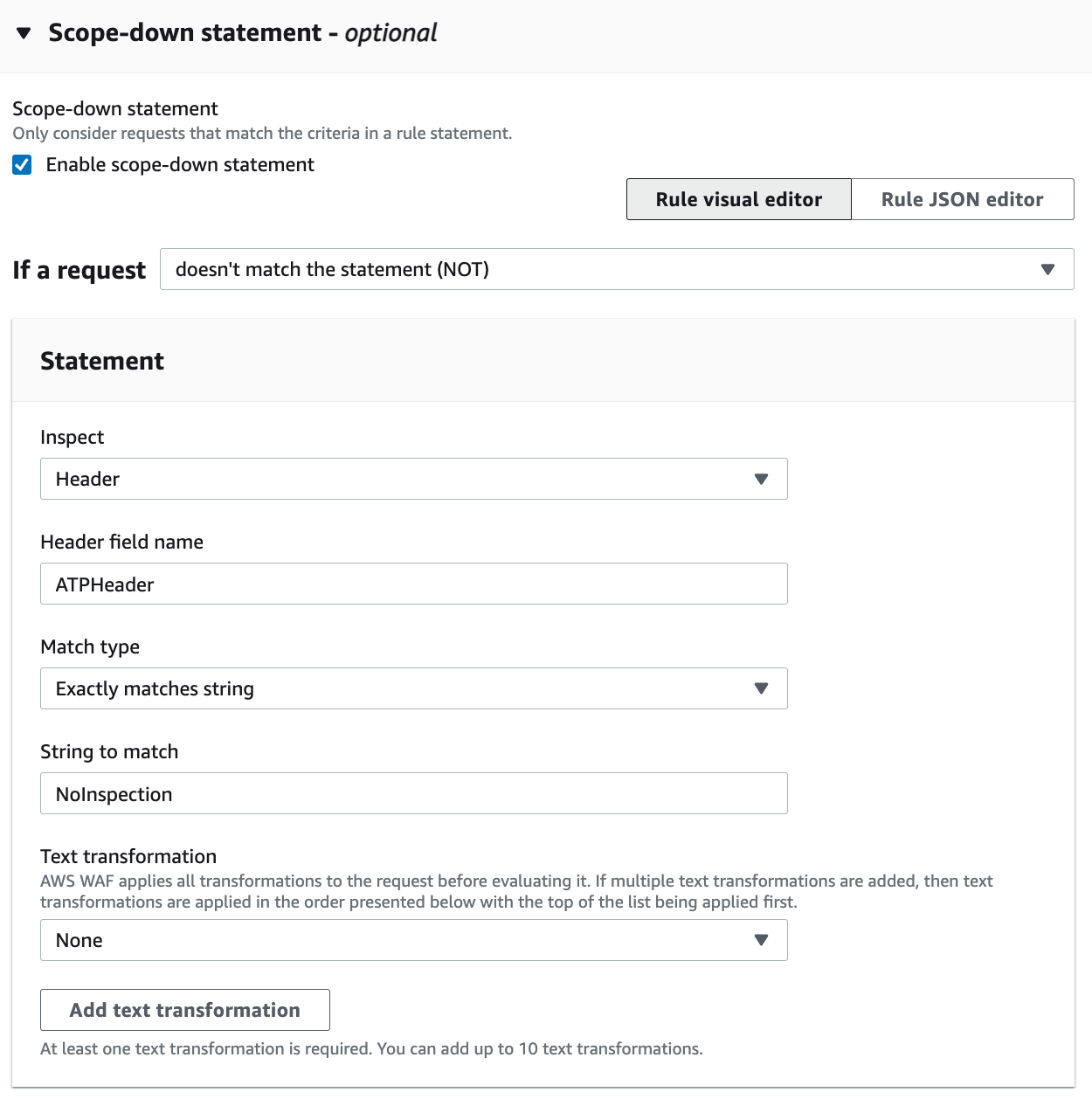Switch to Rule JSON editor tab
Screen dimensions: 1092x1106
pos(962,199)
